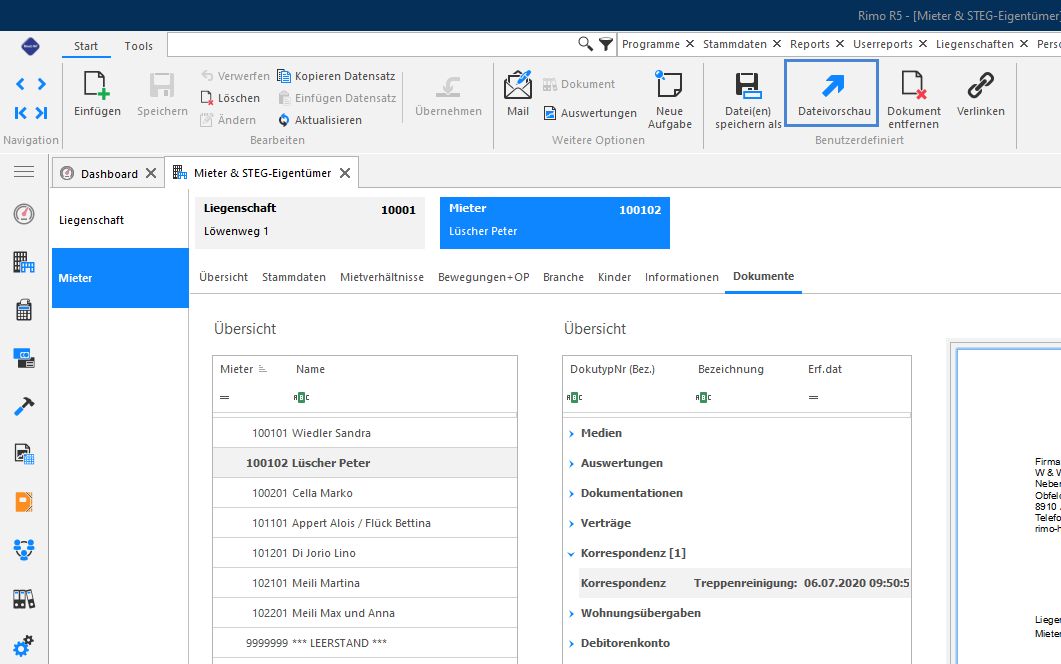Click the Mieter 100102 Lüscher Peter card
Screen dimensions: 1061x664
(x=555, y=223)
